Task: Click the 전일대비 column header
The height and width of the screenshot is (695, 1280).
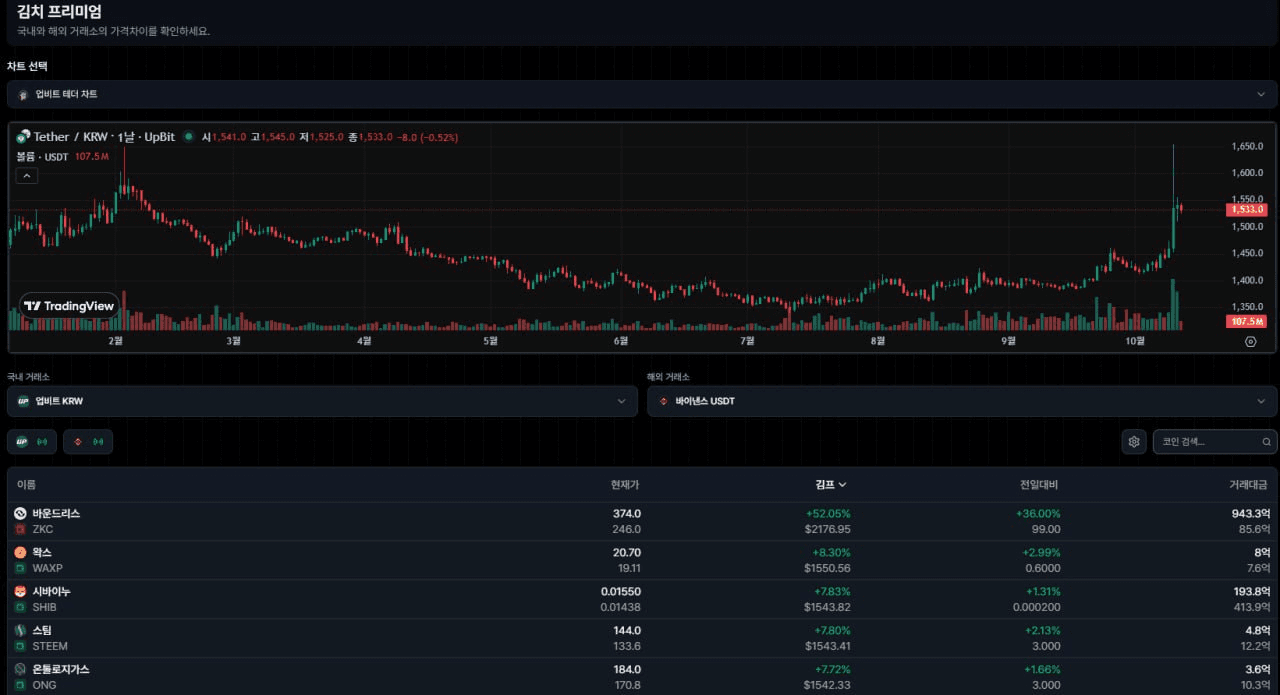Action: point(1038,484)
